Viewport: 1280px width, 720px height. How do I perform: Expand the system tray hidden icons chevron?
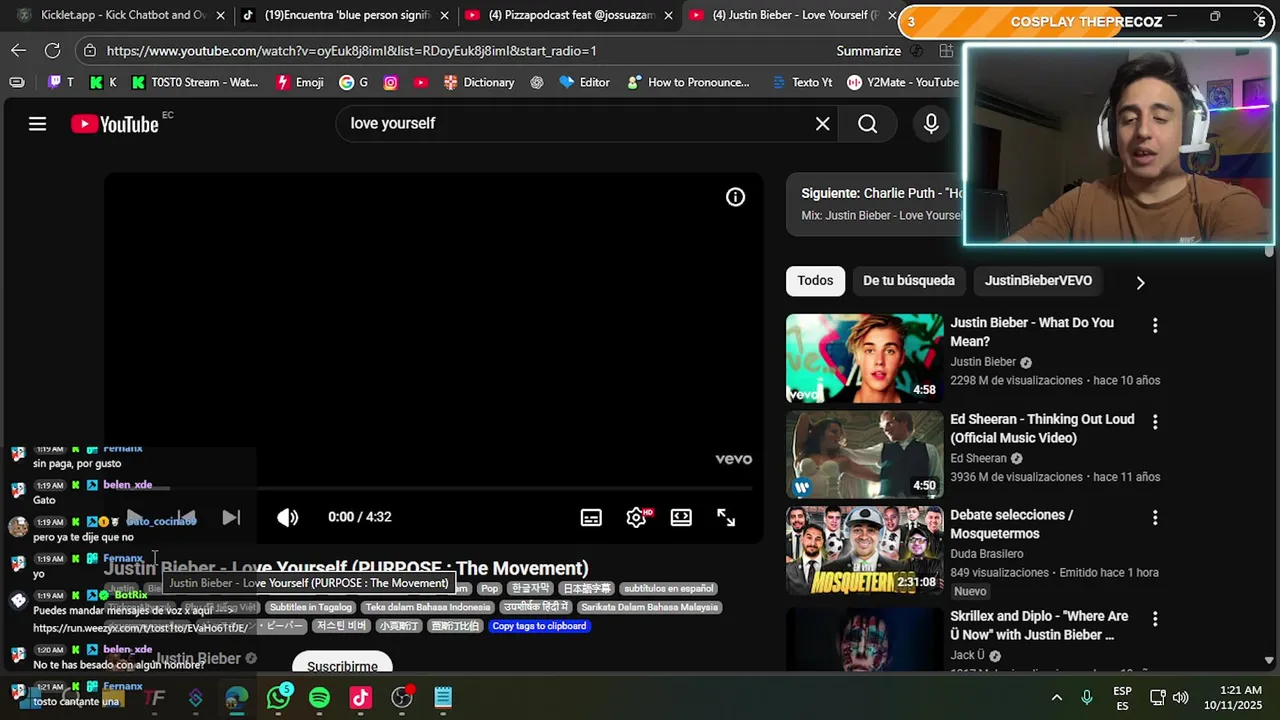tap(1056, 697)
